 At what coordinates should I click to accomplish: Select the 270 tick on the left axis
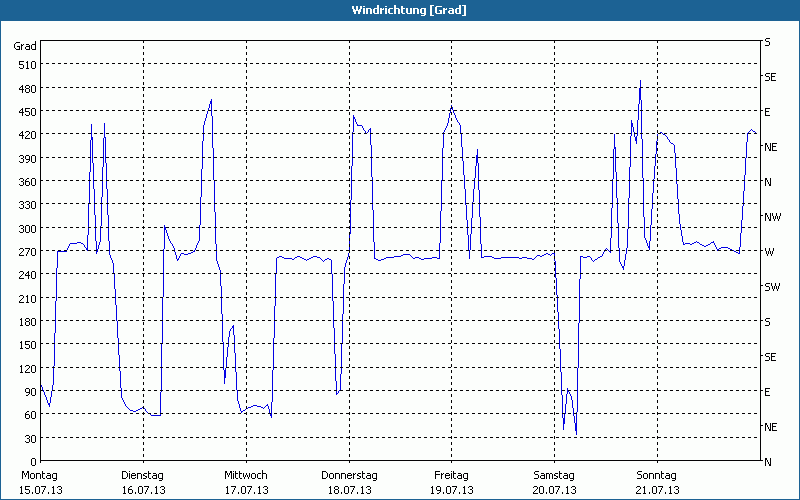[x=25, y=252]
